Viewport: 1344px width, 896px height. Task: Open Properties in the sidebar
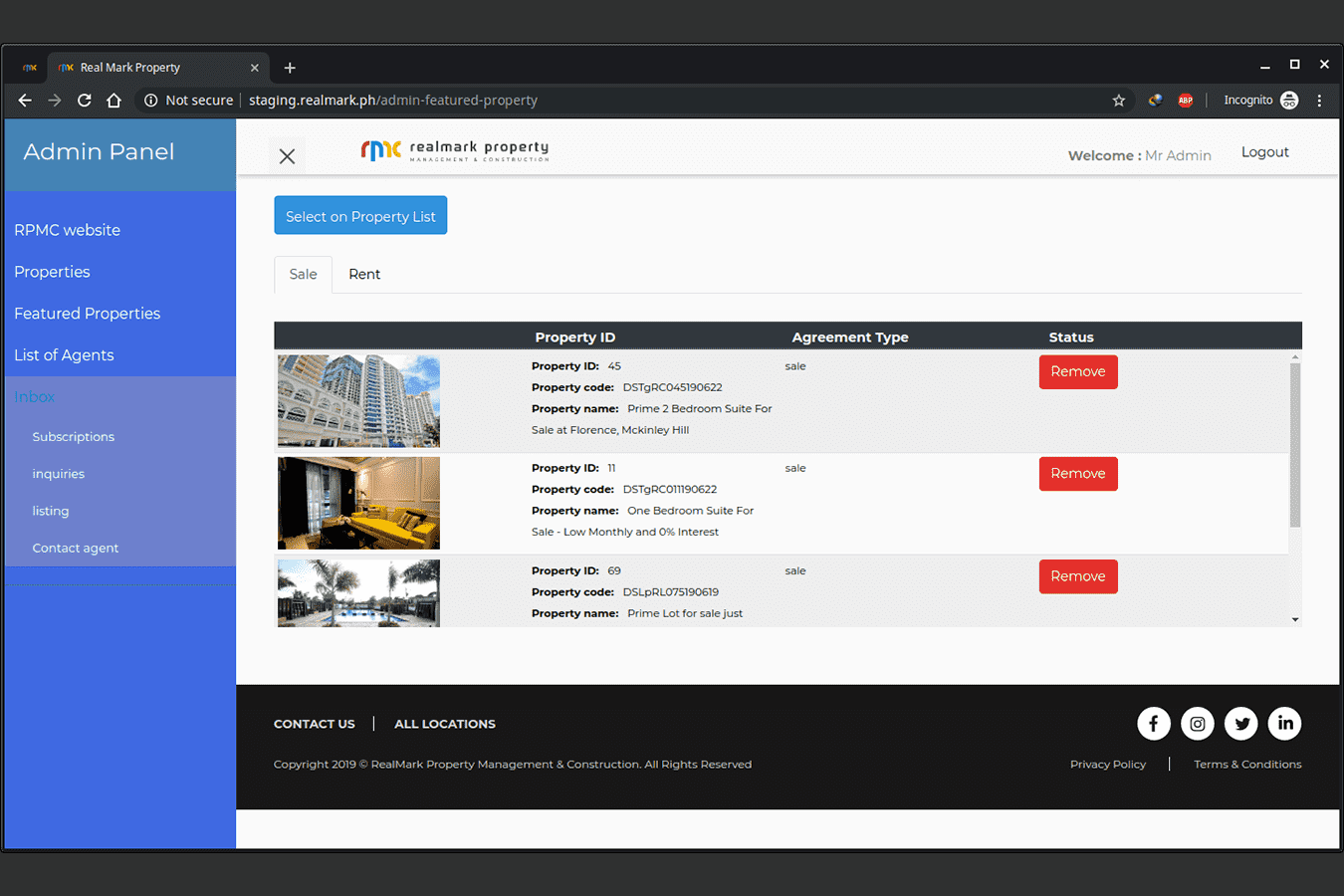point(52,272)
